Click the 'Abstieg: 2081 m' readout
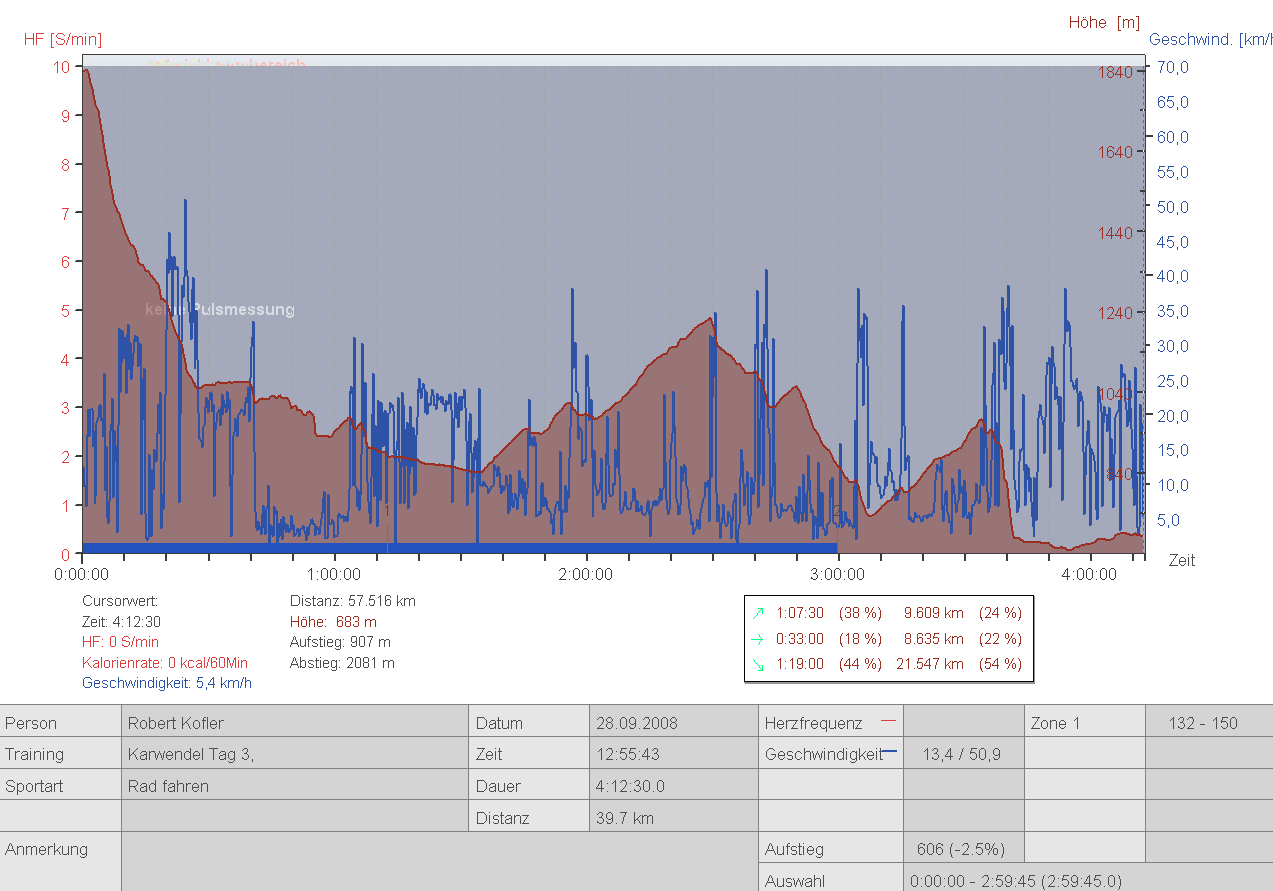This screenshot has height=891, width=1273. pyautogui.click(x=342, y=663)
